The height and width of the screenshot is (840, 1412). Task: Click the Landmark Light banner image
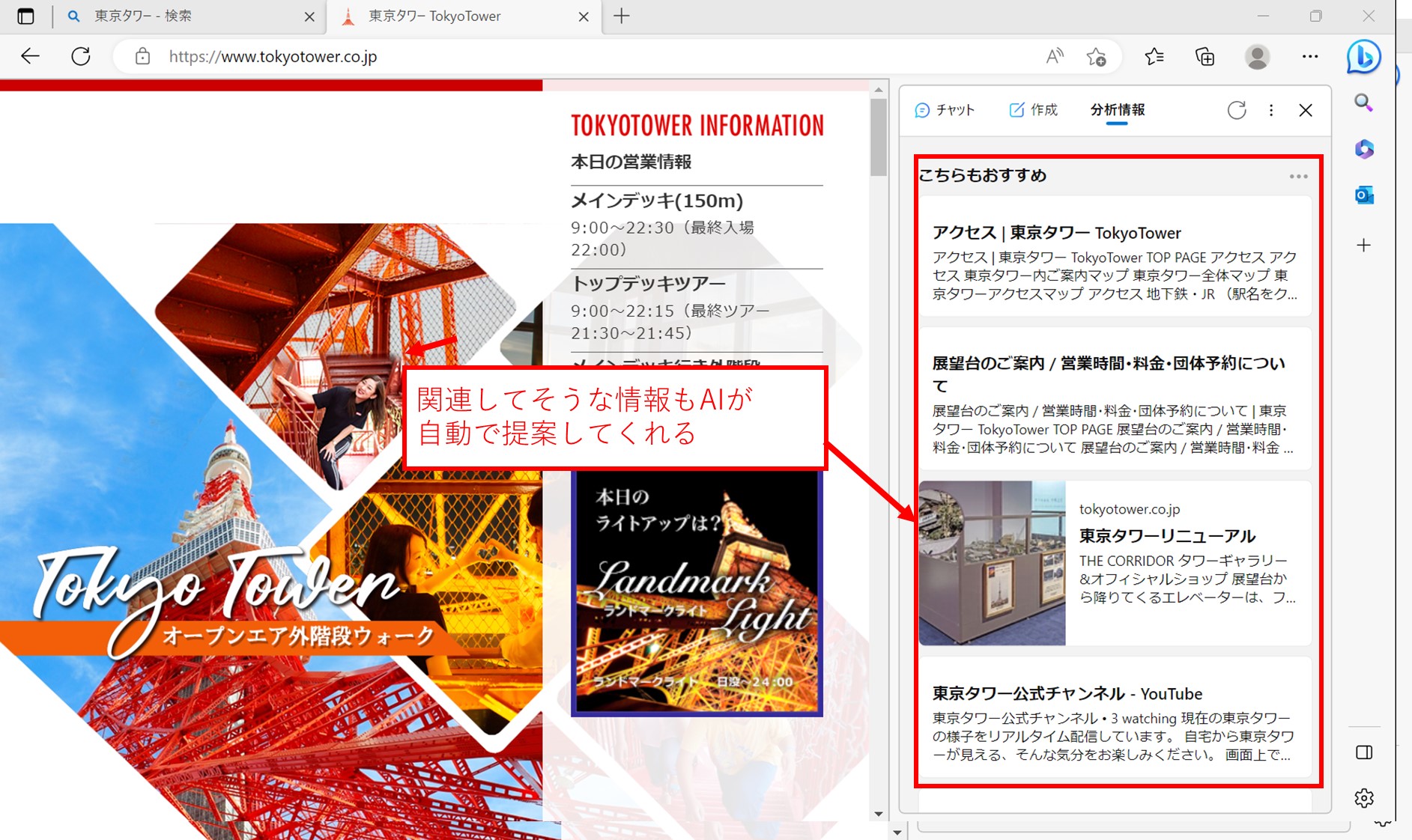(x=697, y=593)
